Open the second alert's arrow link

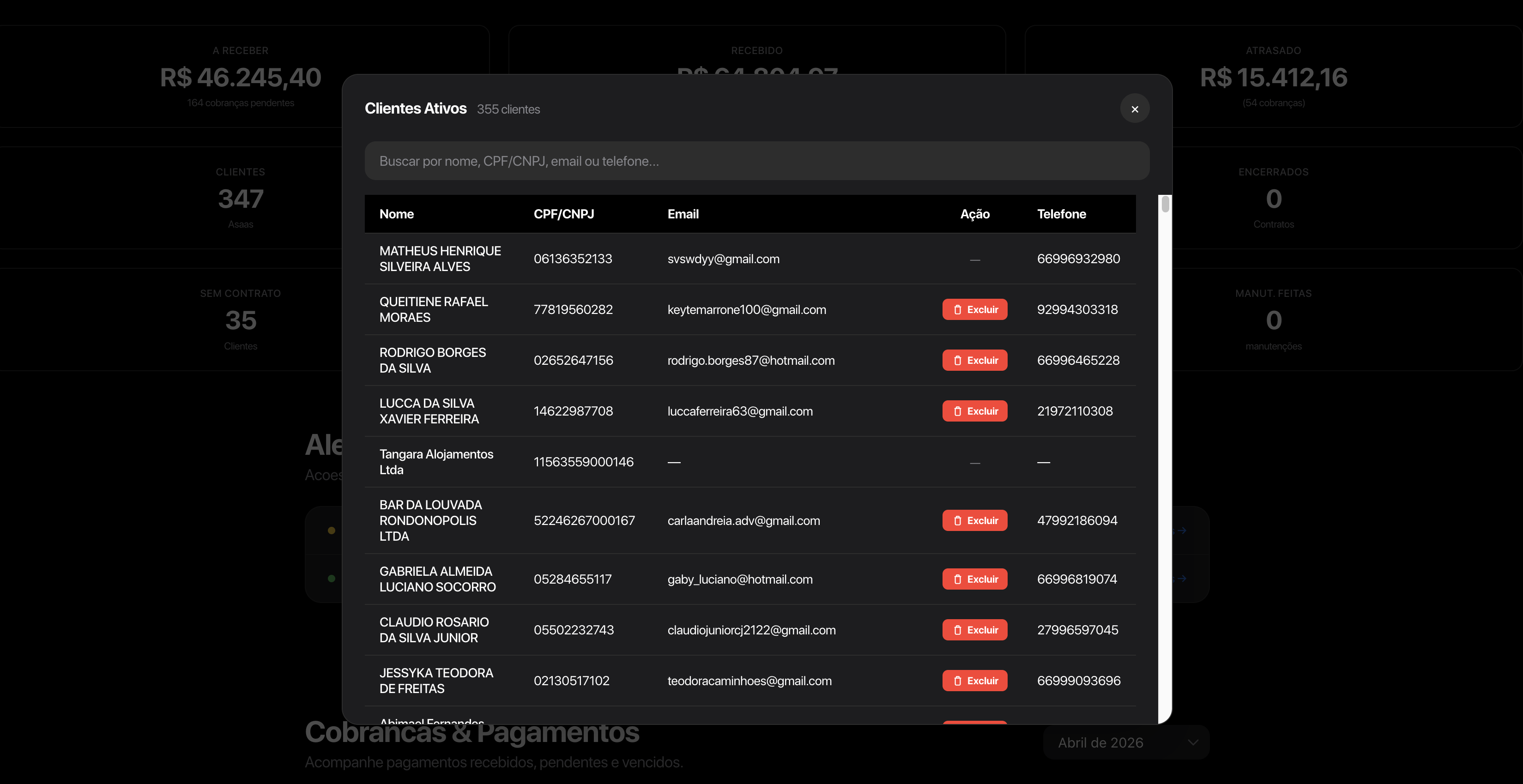pyautogui.click(x=1181, y=578)
